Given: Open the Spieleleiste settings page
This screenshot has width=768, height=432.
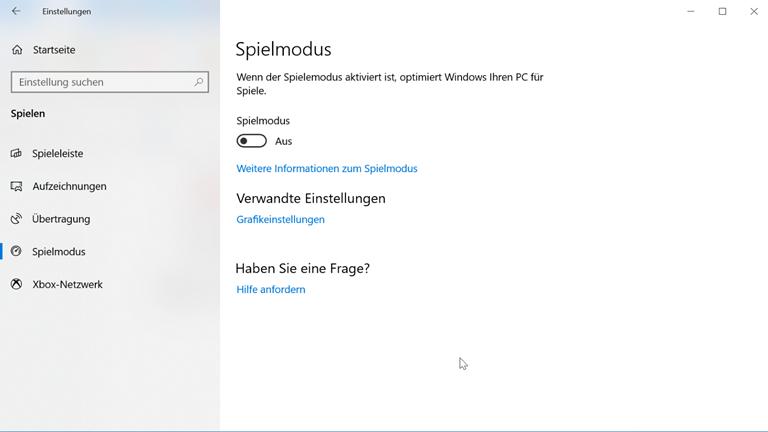Looking at the screenshot, I should tap(58, 154).
